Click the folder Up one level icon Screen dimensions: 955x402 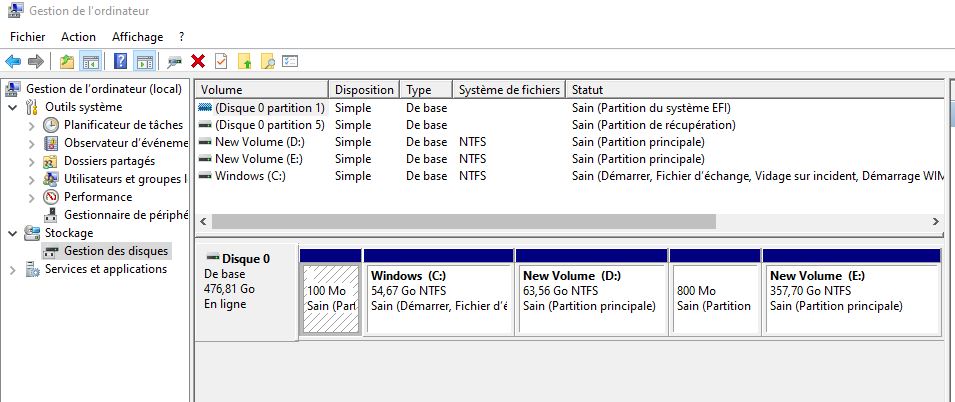pyautogui.click(x=67, y=62)
